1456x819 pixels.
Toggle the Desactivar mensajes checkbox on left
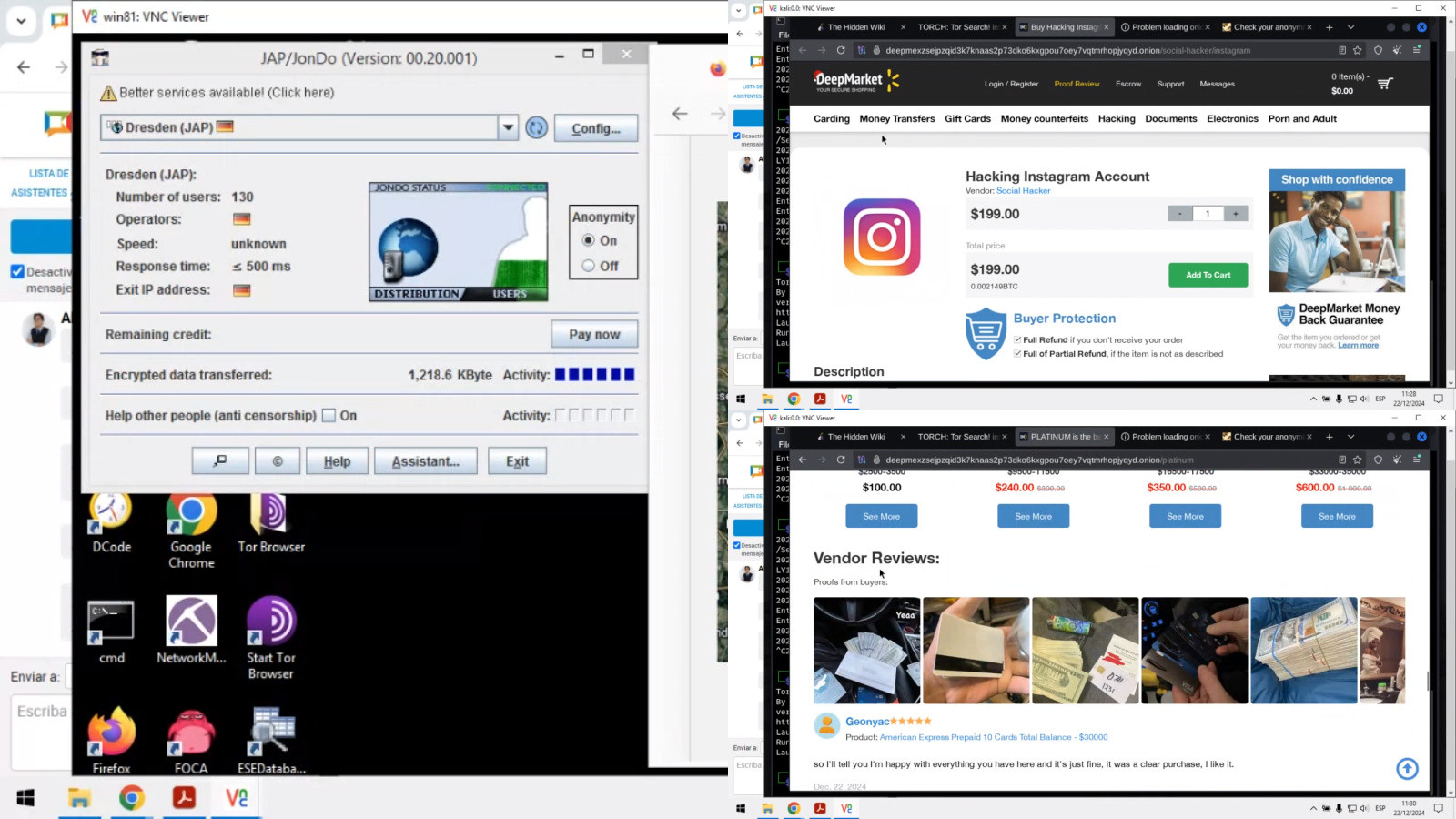click(17, 271)
